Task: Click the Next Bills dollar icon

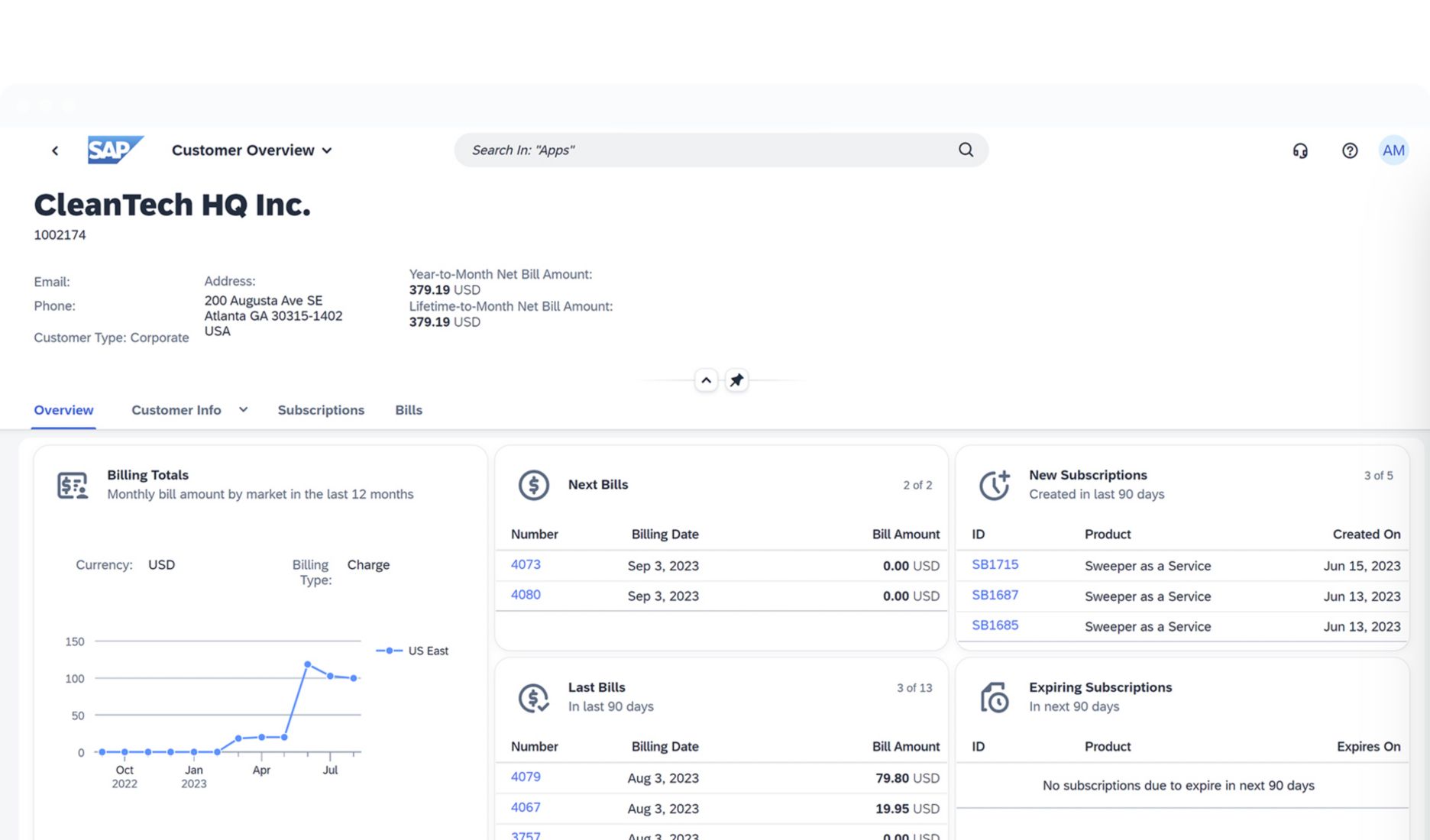Action: 533,485
